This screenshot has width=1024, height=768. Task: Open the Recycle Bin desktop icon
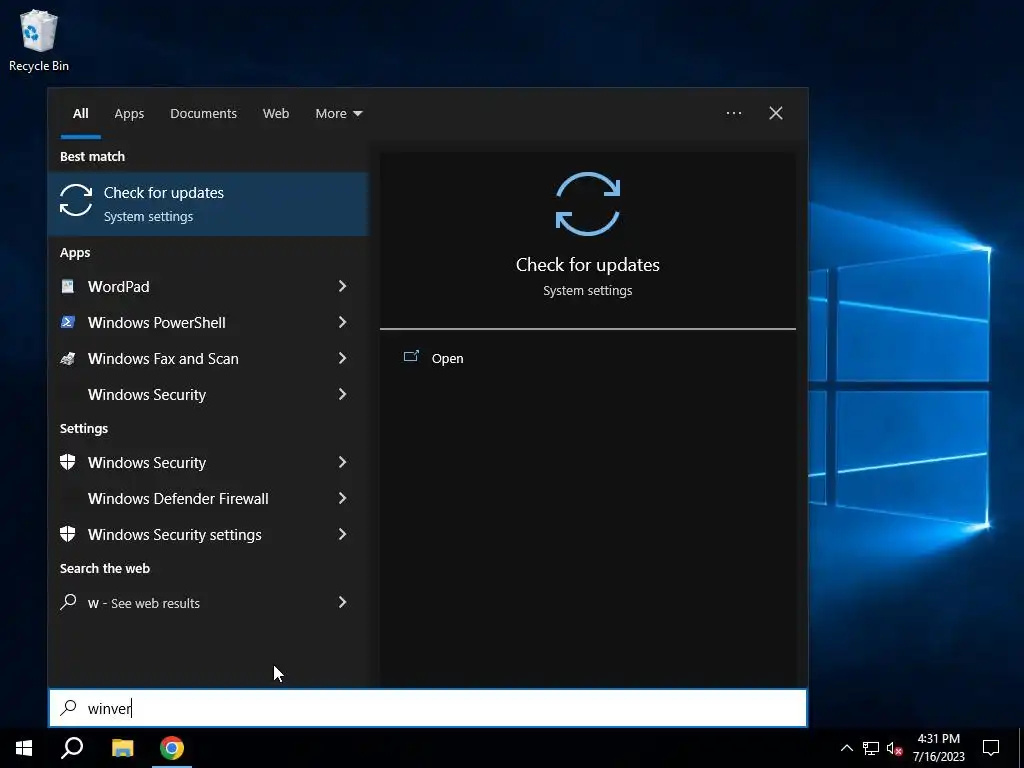pos(39,40)
